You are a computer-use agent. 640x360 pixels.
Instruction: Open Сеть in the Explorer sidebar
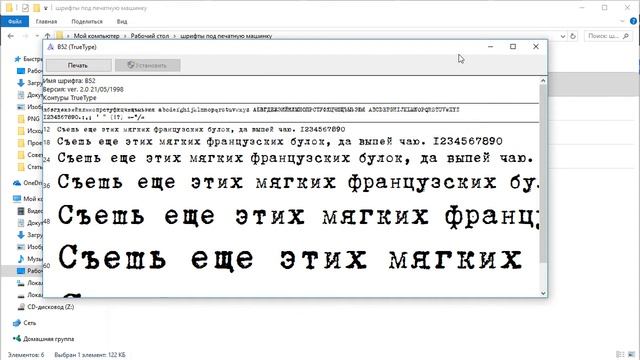point(24,323)
